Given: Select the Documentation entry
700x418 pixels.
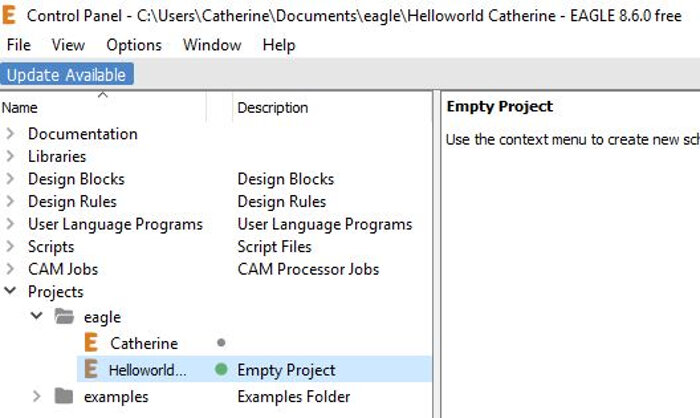Looking at the screenshot, I should click(x=83, y=134).
